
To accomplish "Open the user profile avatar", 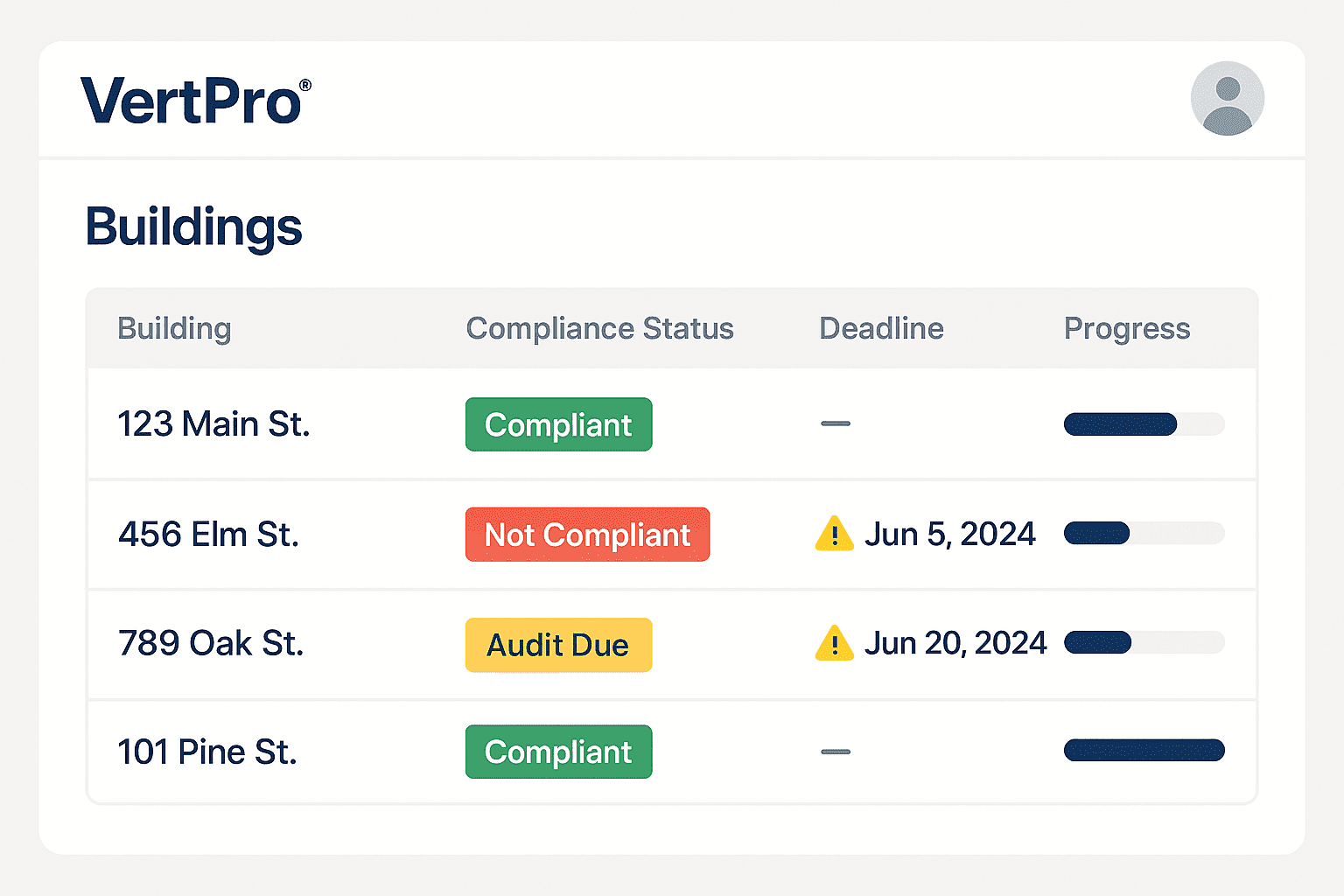I will 1227,98.
